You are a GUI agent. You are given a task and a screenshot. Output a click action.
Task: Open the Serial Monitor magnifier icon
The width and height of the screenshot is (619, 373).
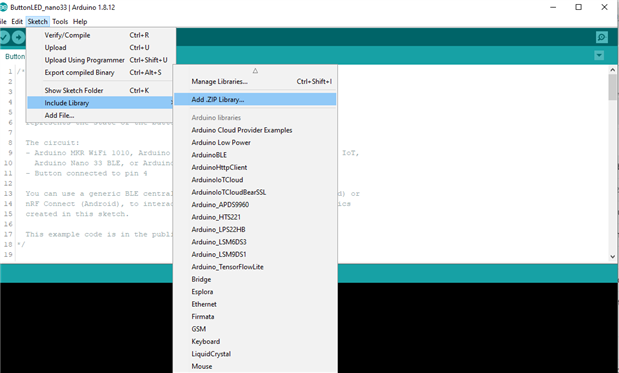coord(602,37)
